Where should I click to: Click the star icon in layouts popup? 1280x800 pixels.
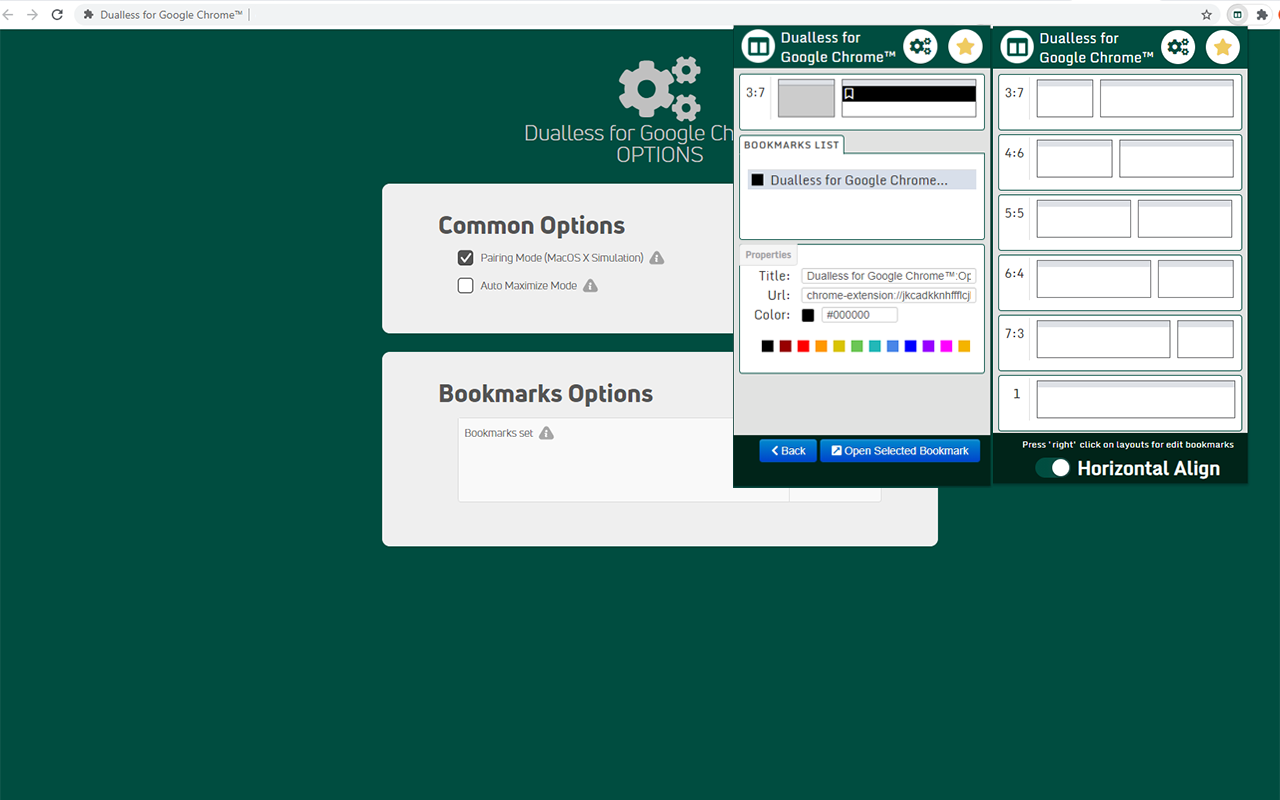click(x=1222, y=47)
